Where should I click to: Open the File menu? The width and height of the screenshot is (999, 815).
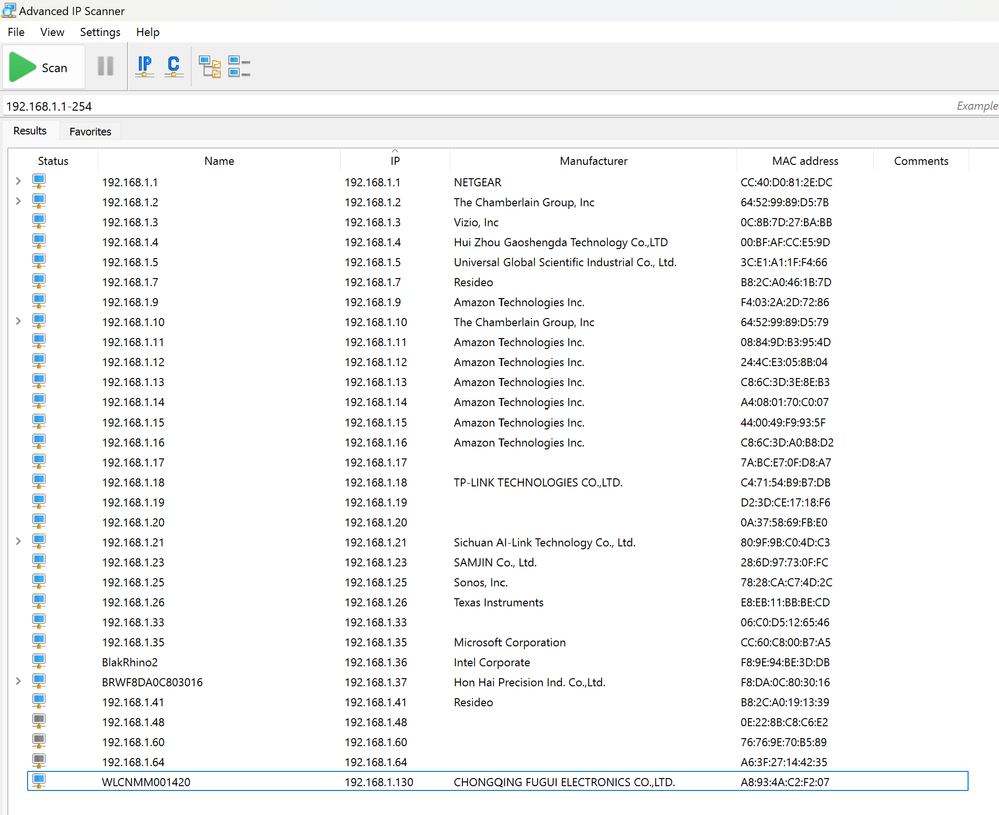click(16, 32)
